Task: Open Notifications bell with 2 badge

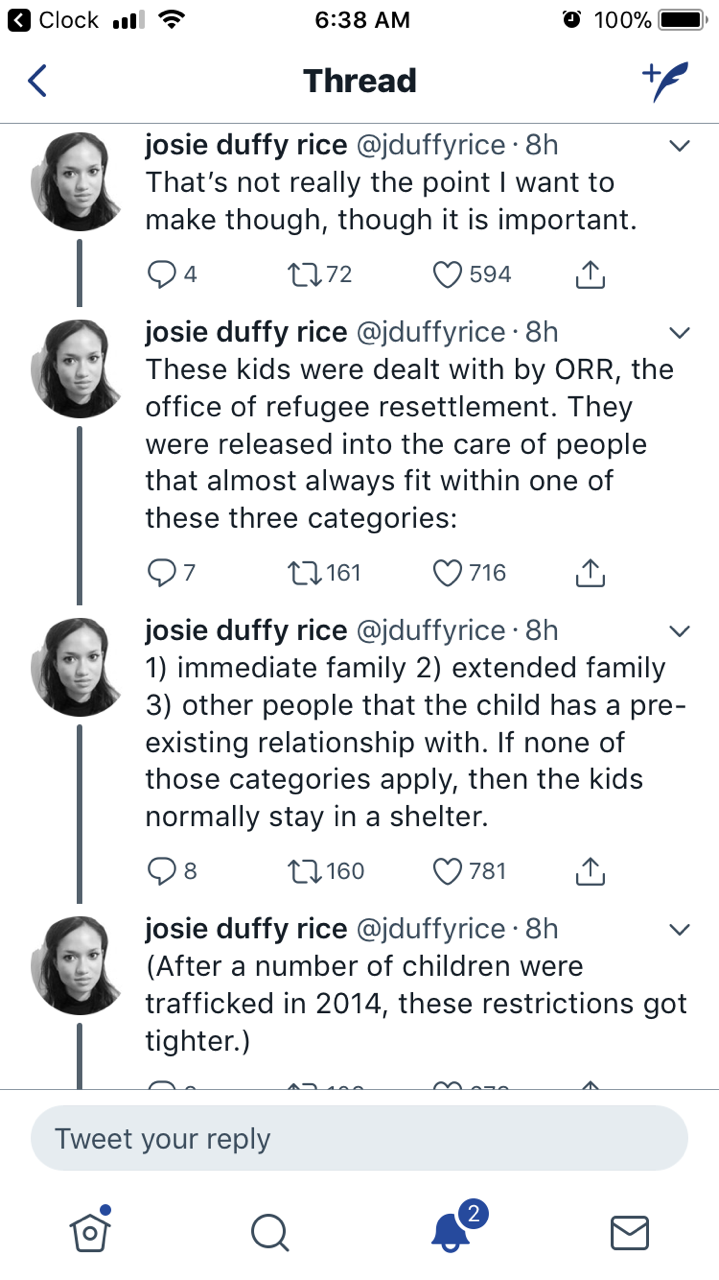Action: click(451, 1231)
